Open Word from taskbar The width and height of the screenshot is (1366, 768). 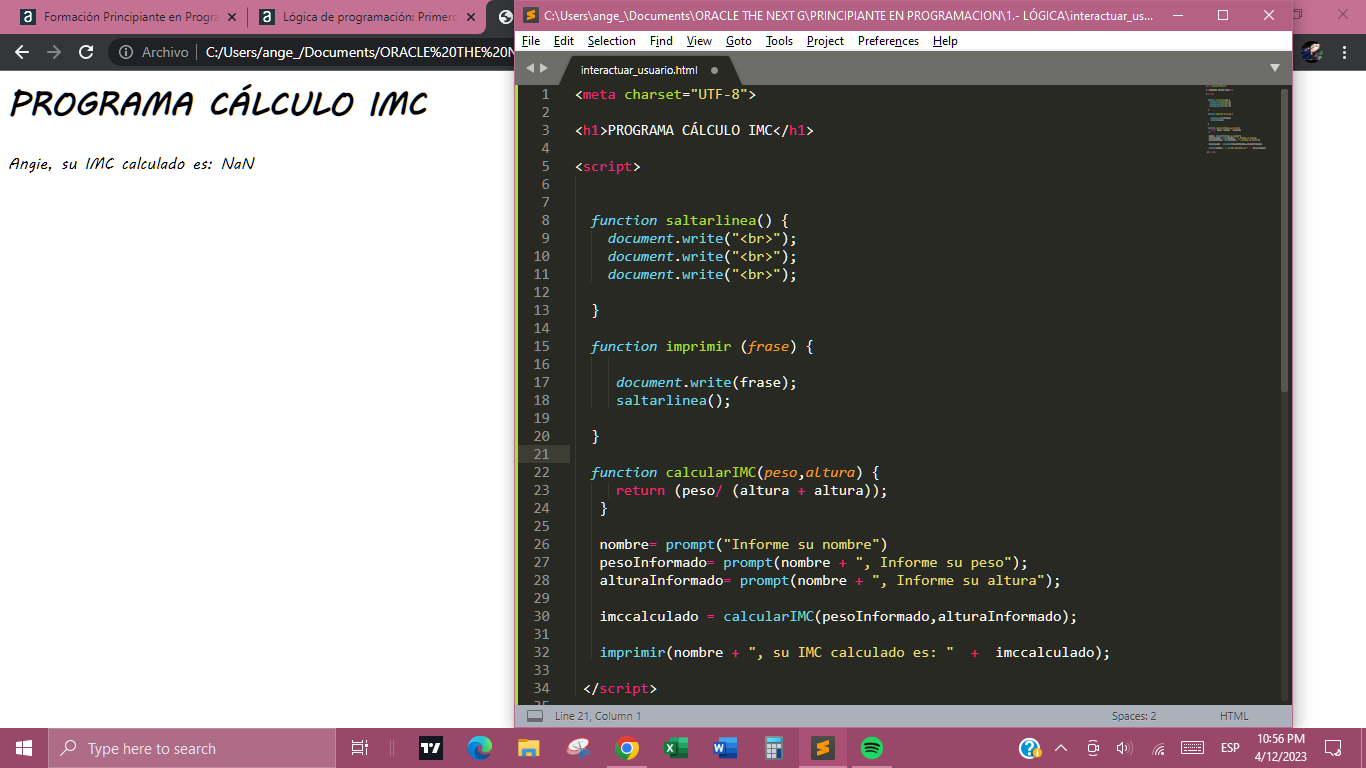pyautogui.click(x=725, y=748)
